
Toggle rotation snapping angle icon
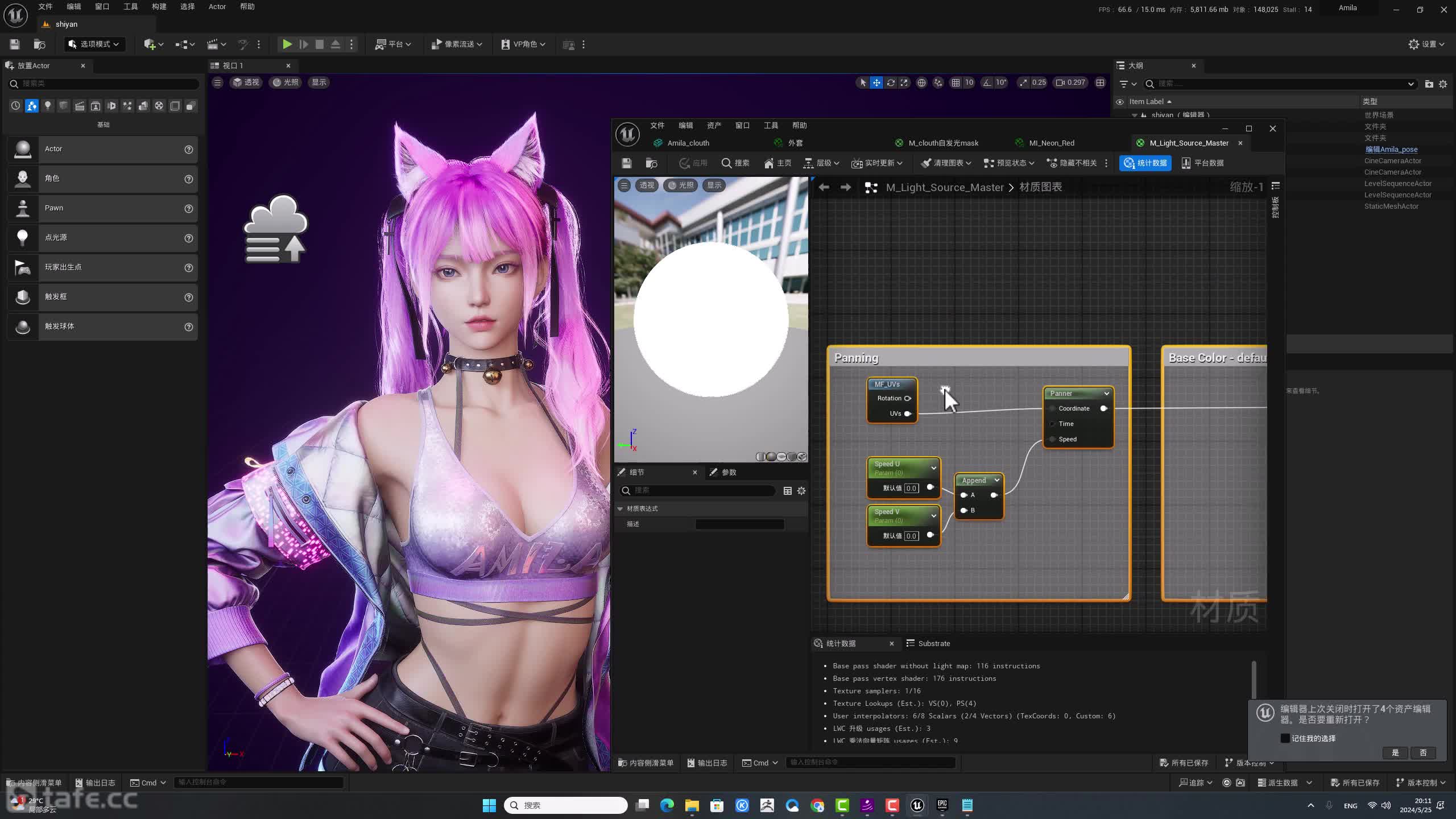[x=987, y=82]
